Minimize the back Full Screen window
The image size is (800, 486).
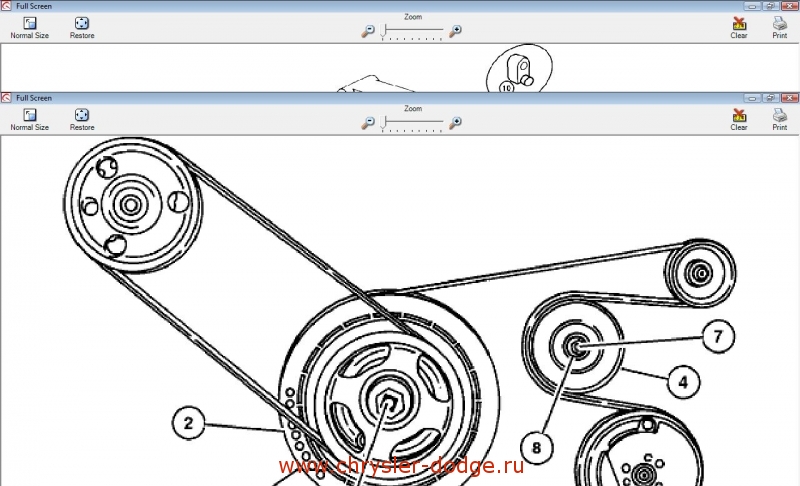click(752, 6)
